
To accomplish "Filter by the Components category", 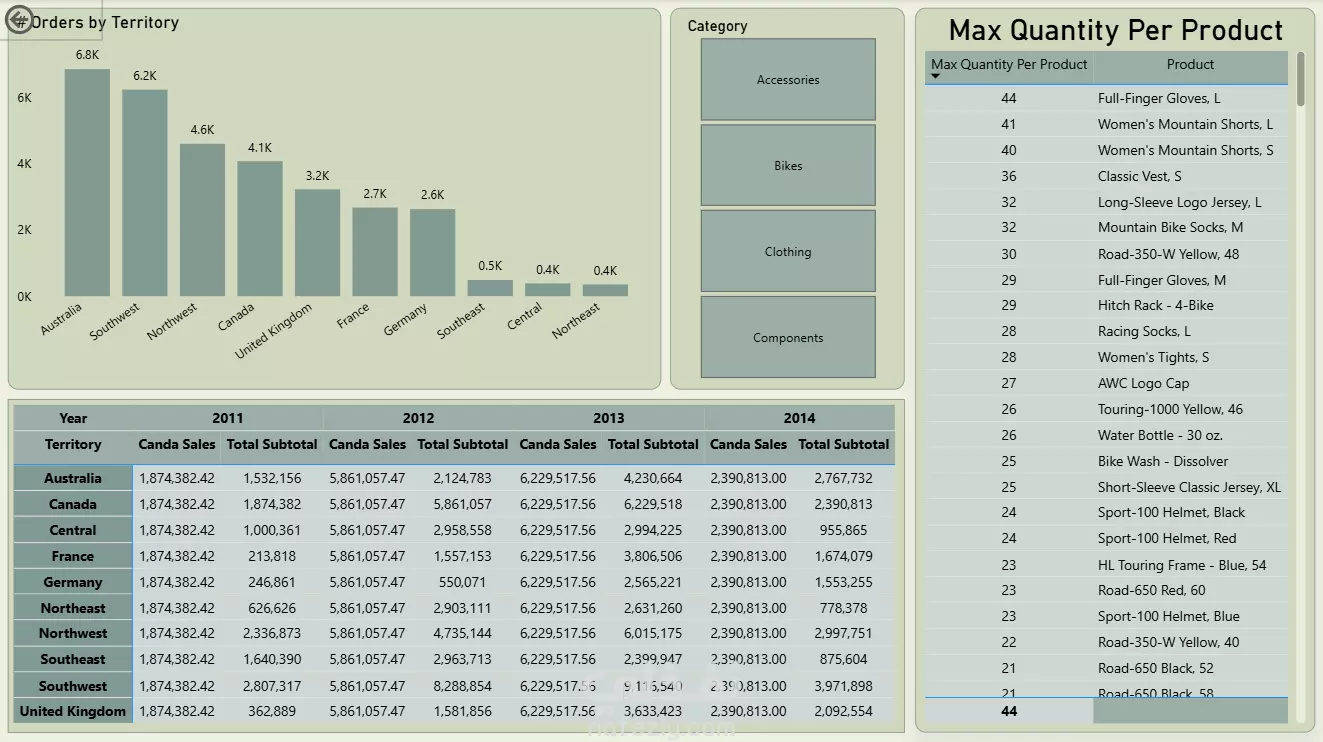I will click(788, 338).
